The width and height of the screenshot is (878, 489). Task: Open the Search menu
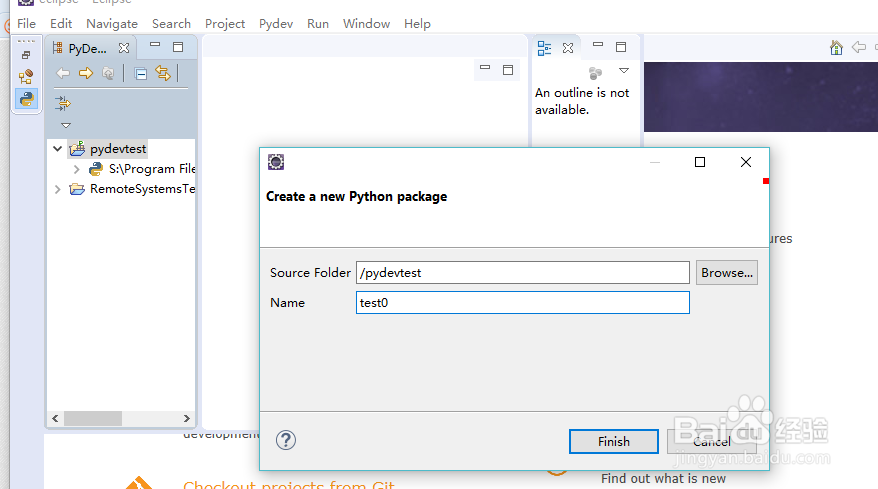tap(171, 24)
